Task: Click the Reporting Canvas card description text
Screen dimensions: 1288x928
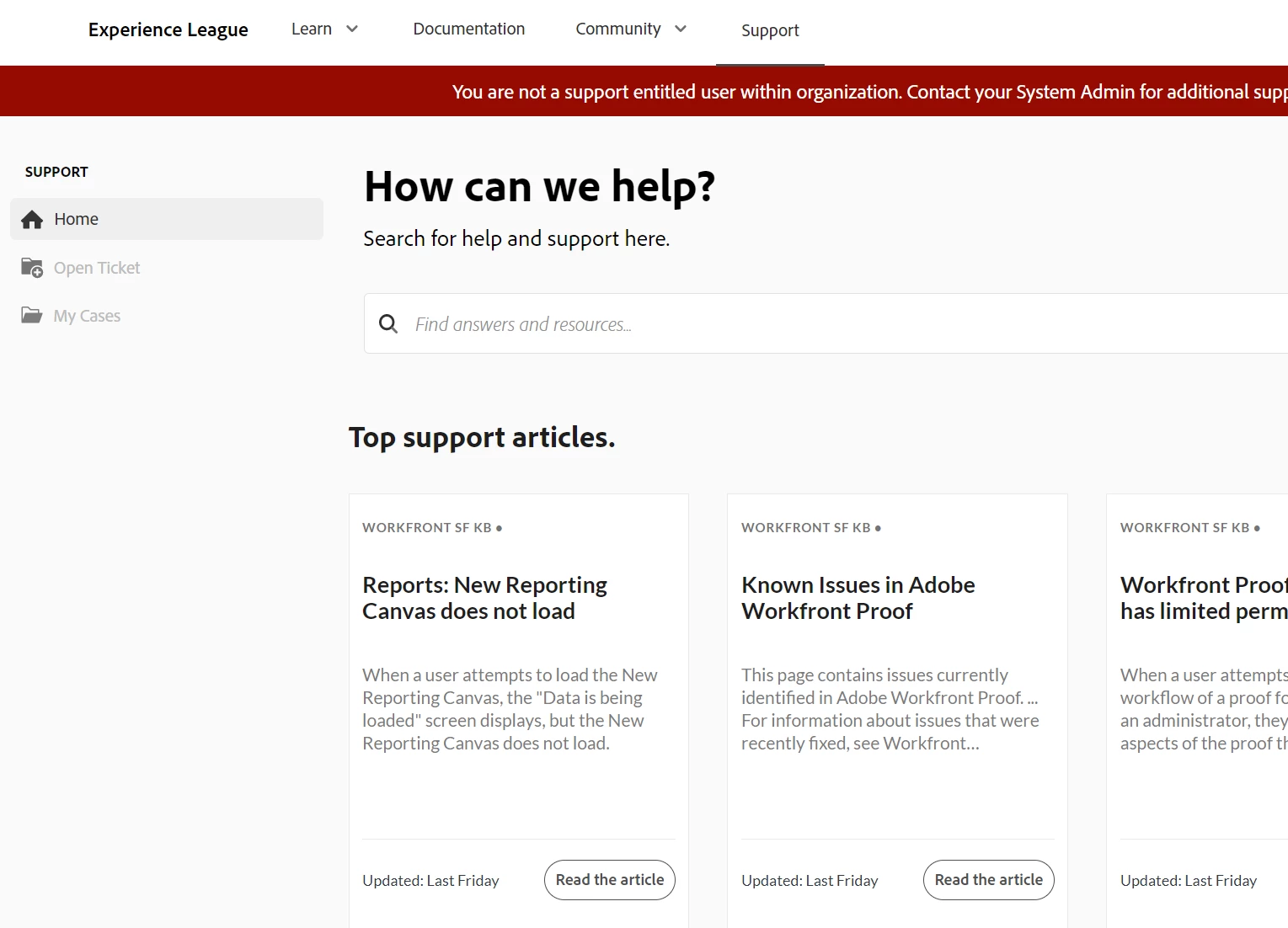Action: tap(510, 709)
